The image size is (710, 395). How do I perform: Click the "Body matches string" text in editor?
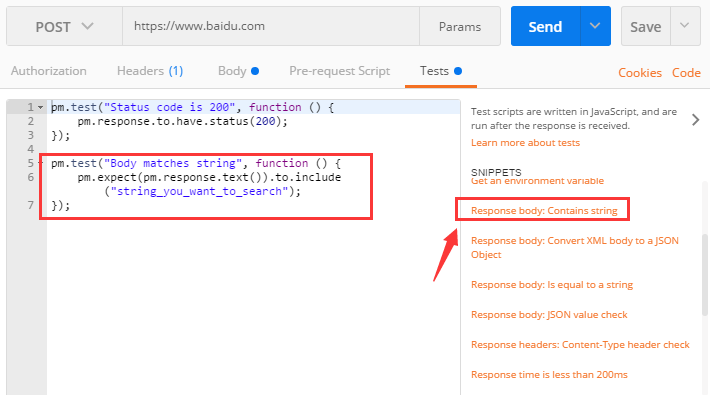coord(173,163)
